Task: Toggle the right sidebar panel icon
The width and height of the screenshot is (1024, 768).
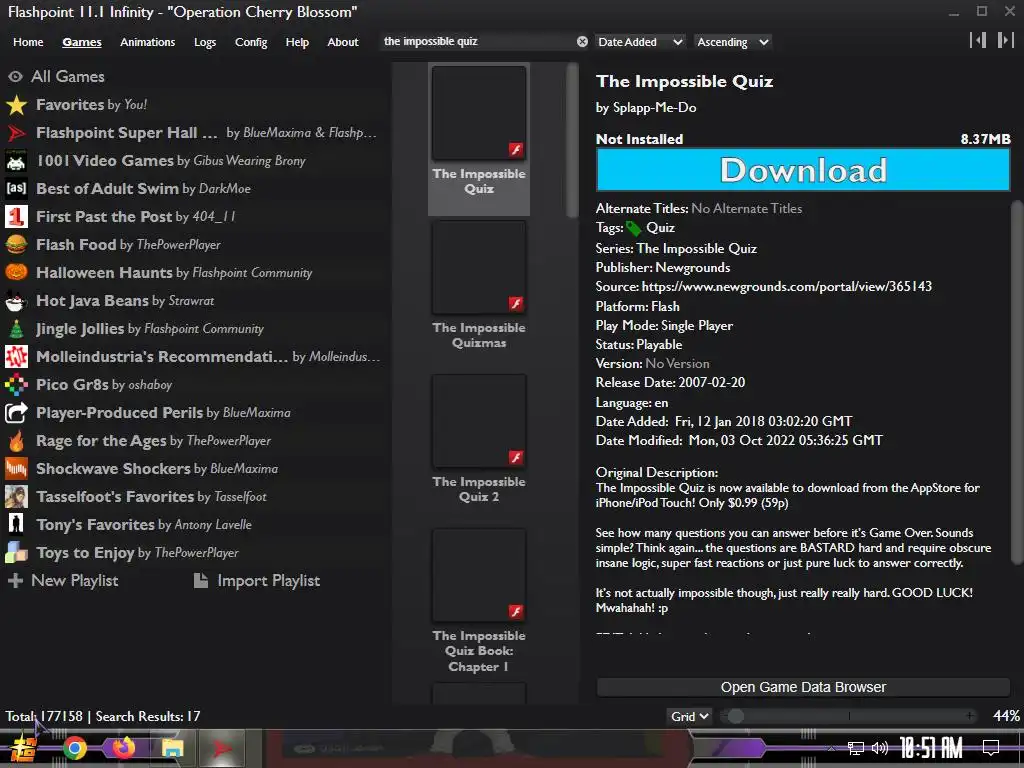Action: coord(1005,40)
